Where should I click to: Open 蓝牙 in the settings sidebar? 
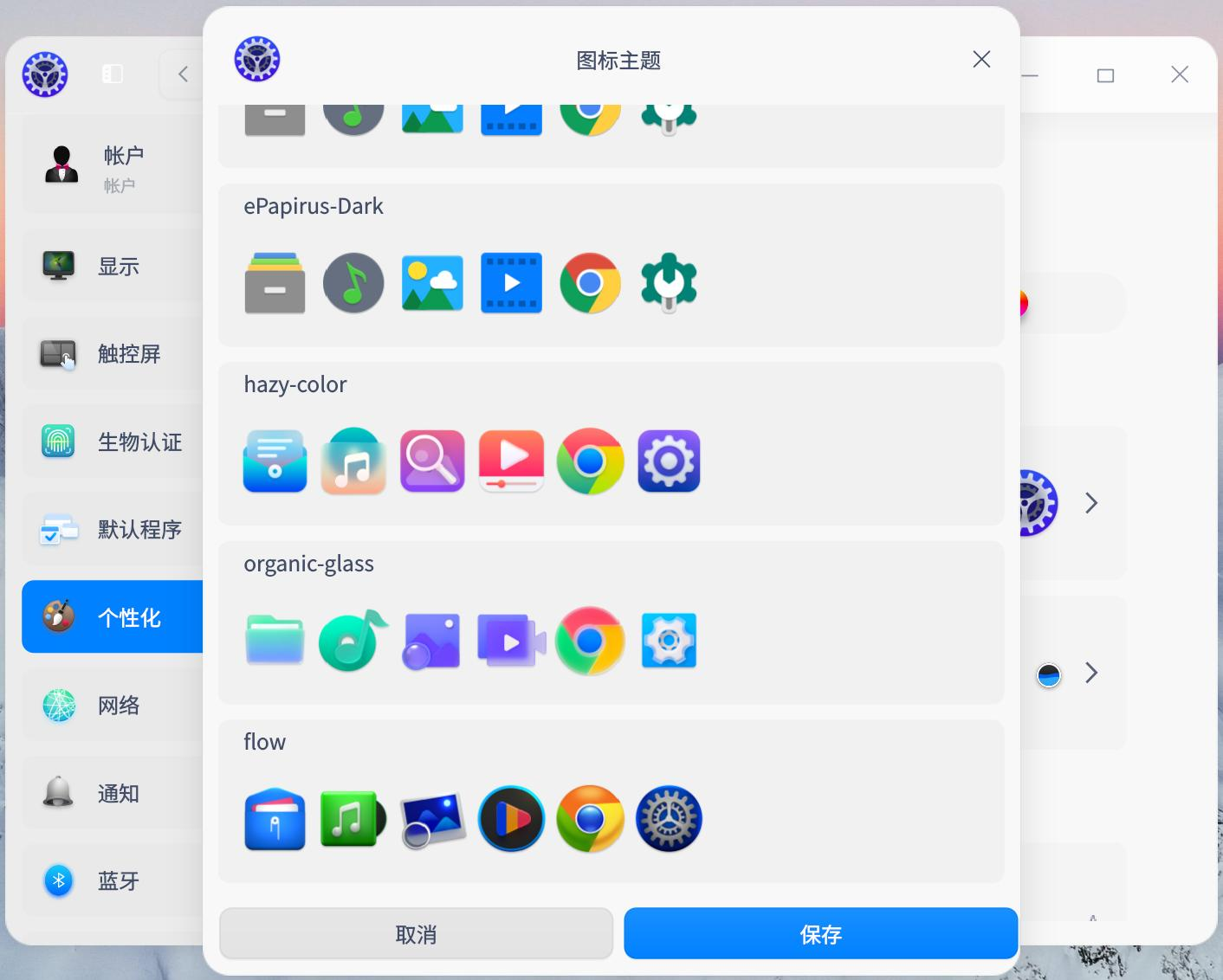113,881
